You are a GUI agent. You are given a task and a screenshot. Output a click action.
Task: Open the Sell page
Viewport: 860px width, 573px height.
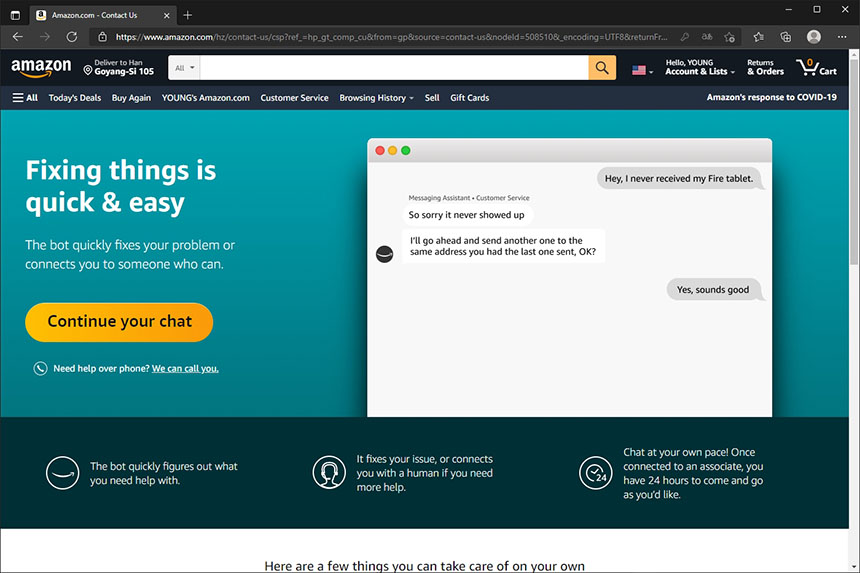tap(432, 98)
